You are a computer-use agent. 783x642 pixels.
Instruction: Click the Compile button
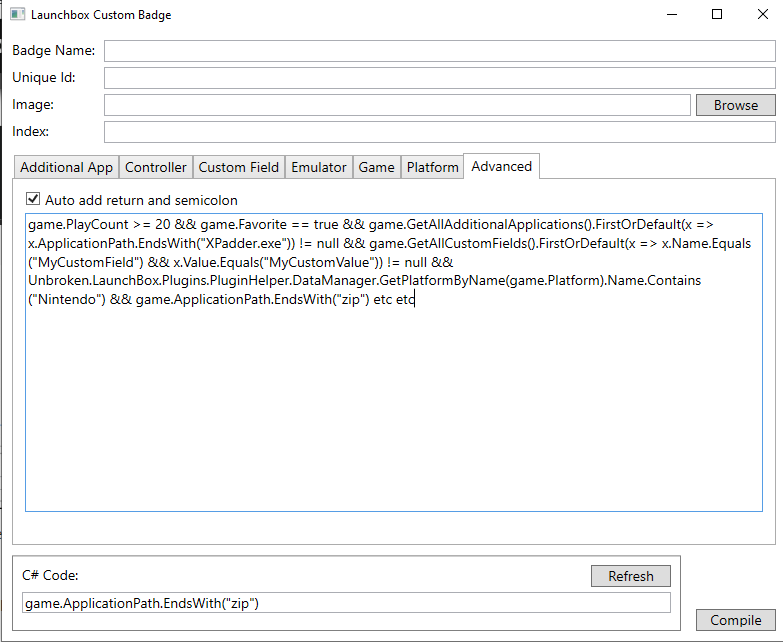click(x=735, y=620)
